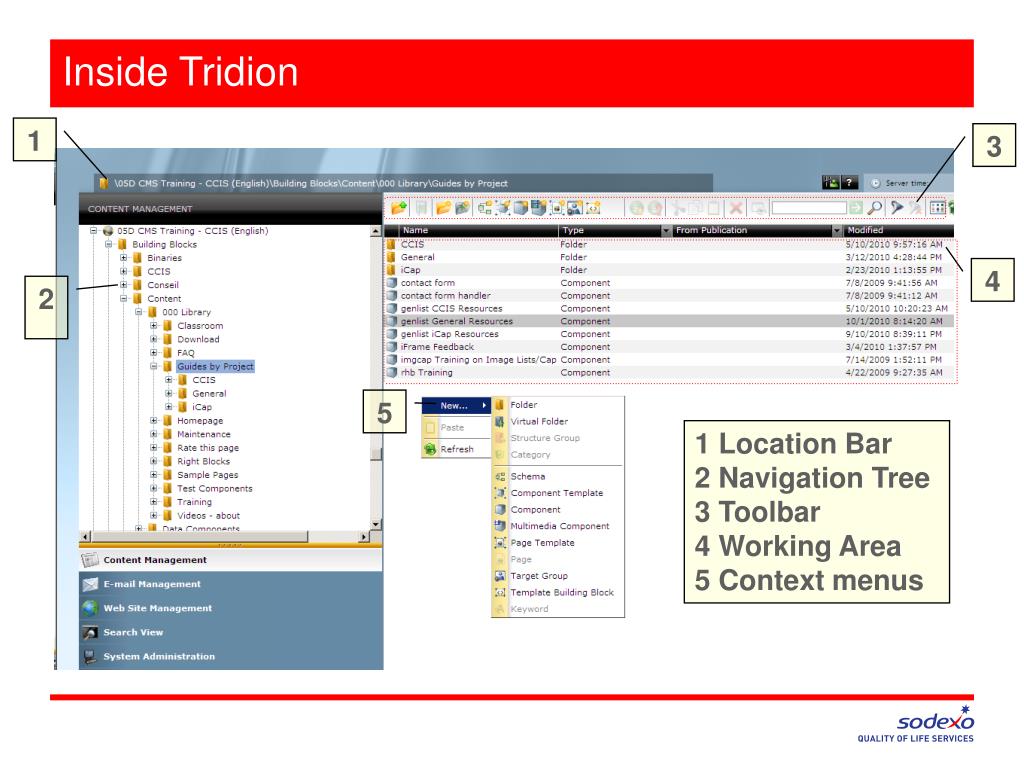This screenshot has height=768, width=1024.
Task: Expand the Classroom folder node
Action: pos(153,325)
